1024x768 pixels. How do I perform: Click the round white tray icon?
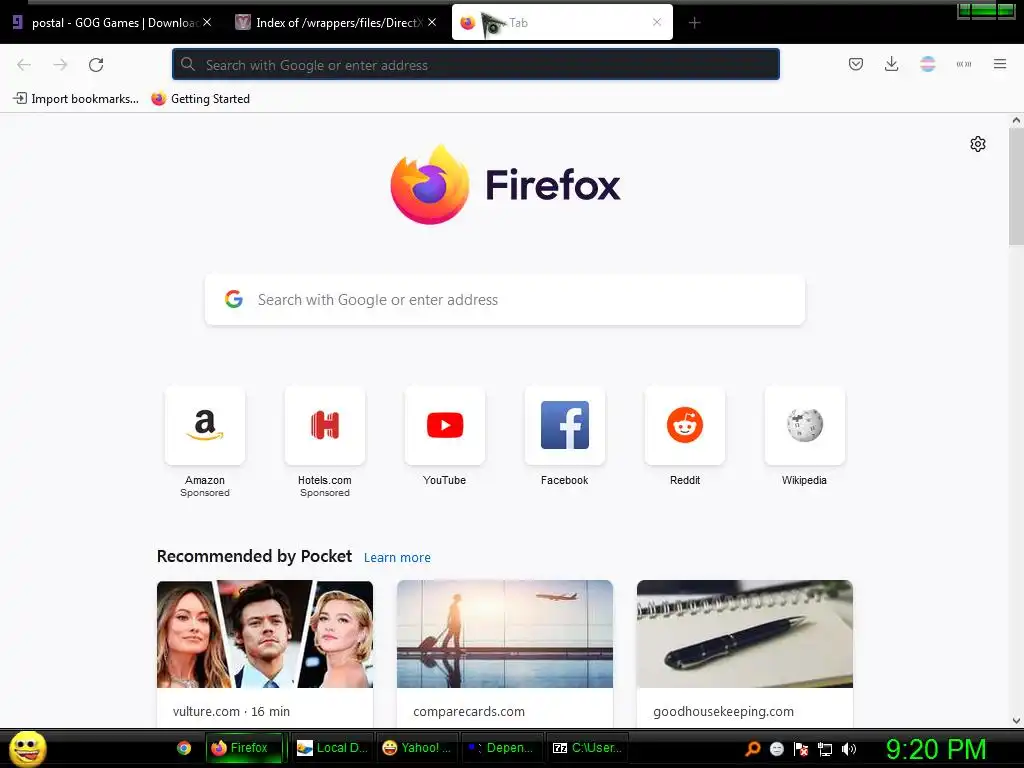776,749
